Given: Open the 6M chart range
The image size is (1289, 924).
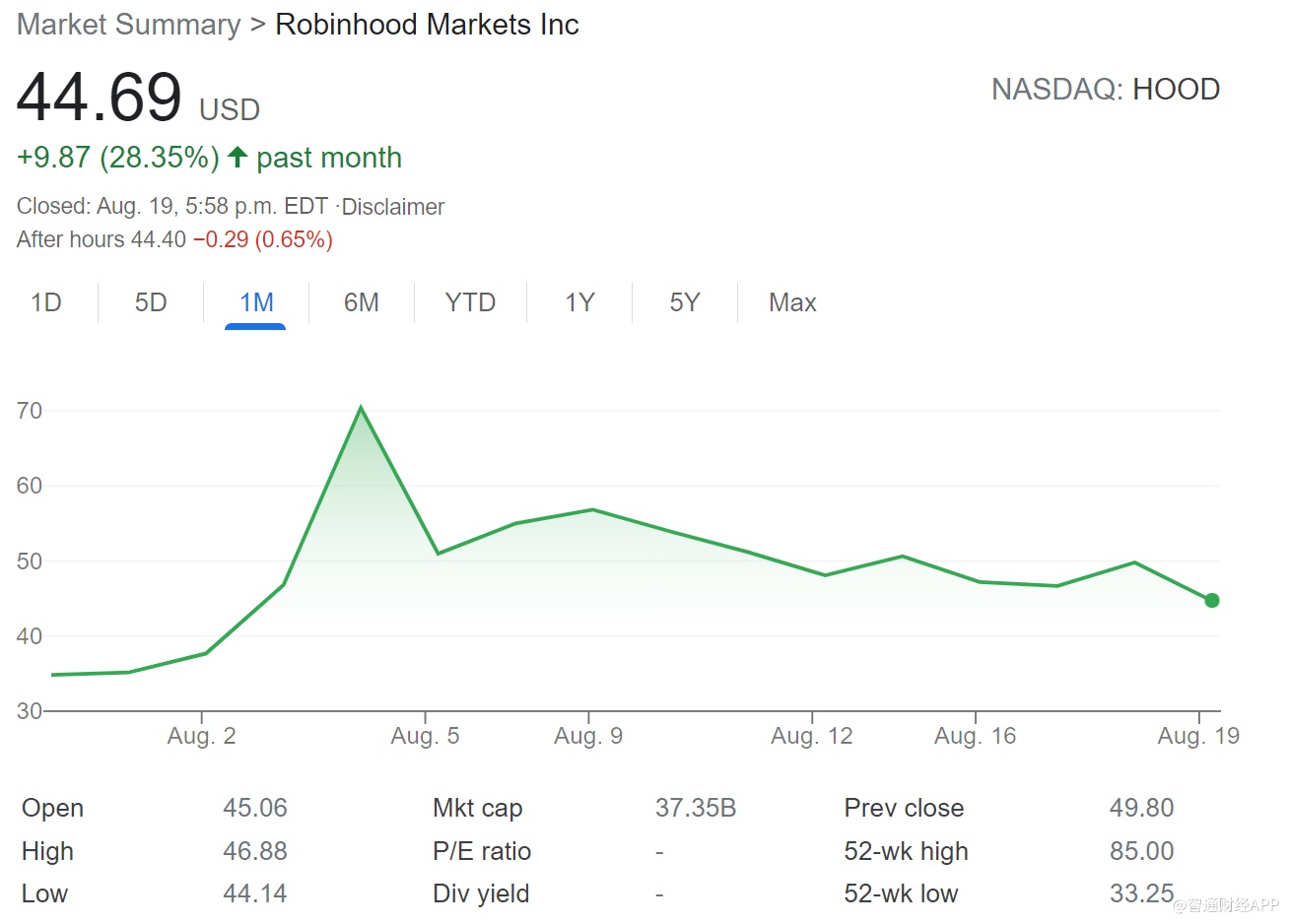Looking at the screenshot, I should 361,302.
